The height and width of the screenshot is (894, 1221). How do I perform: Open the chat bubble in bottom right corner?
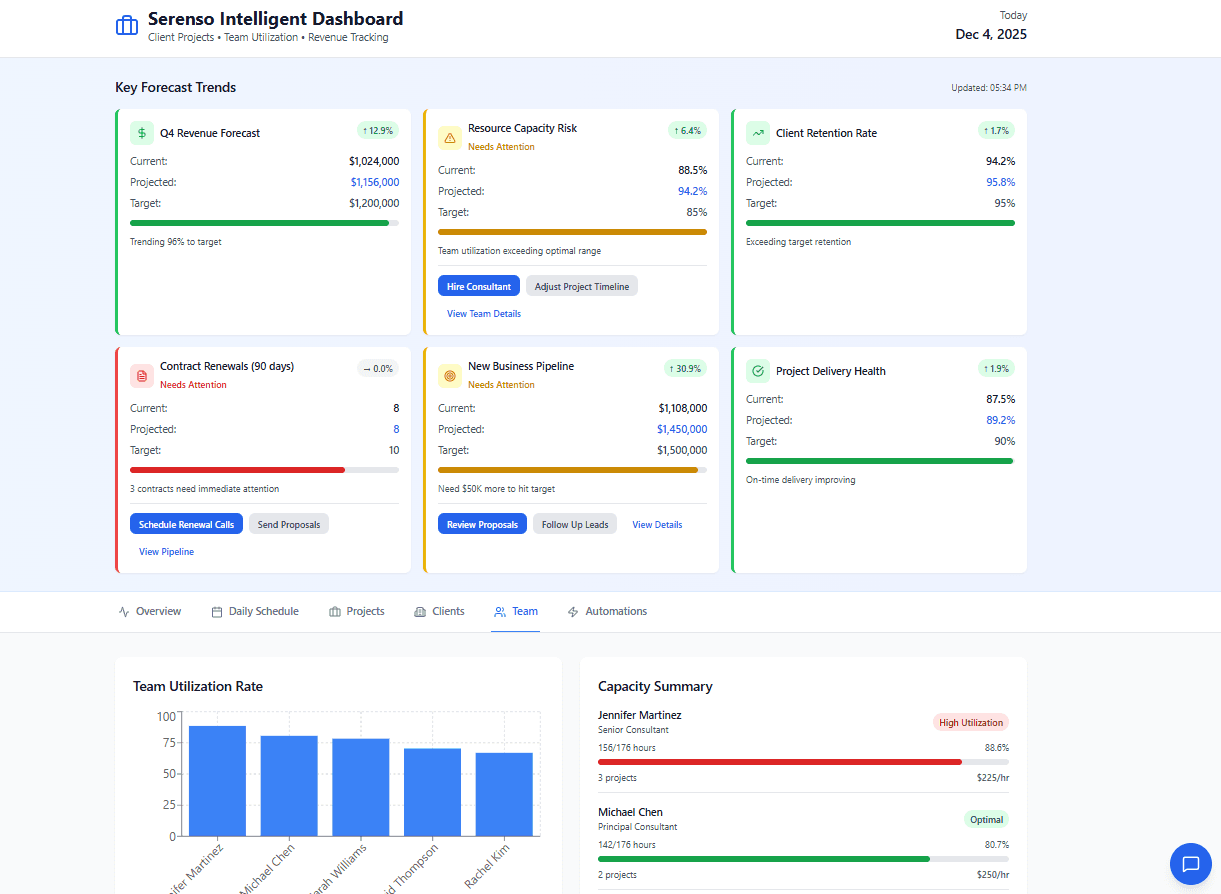(x=1190, y=864)
